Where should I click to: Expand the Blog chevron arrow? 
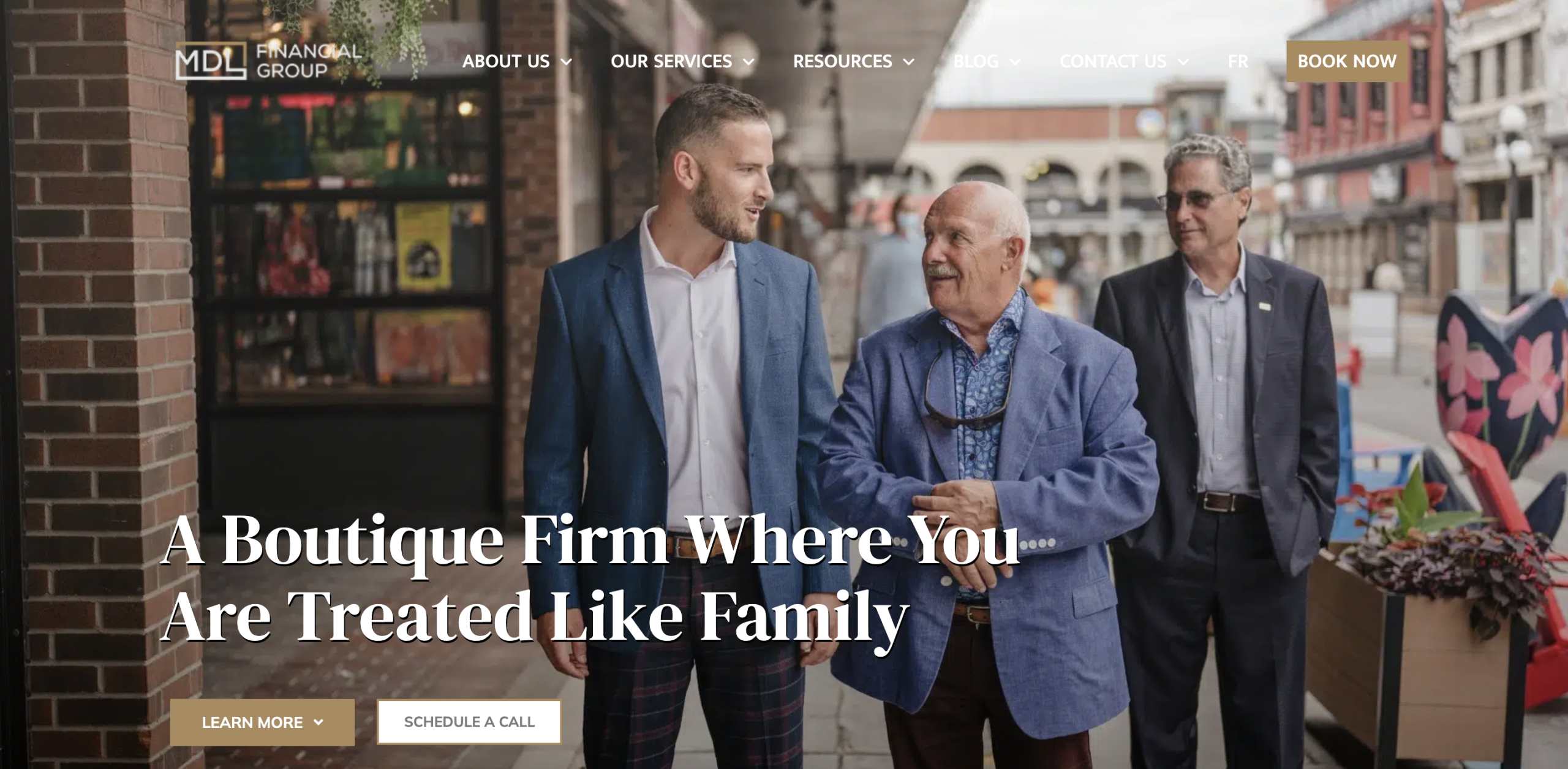(1015, 62)
